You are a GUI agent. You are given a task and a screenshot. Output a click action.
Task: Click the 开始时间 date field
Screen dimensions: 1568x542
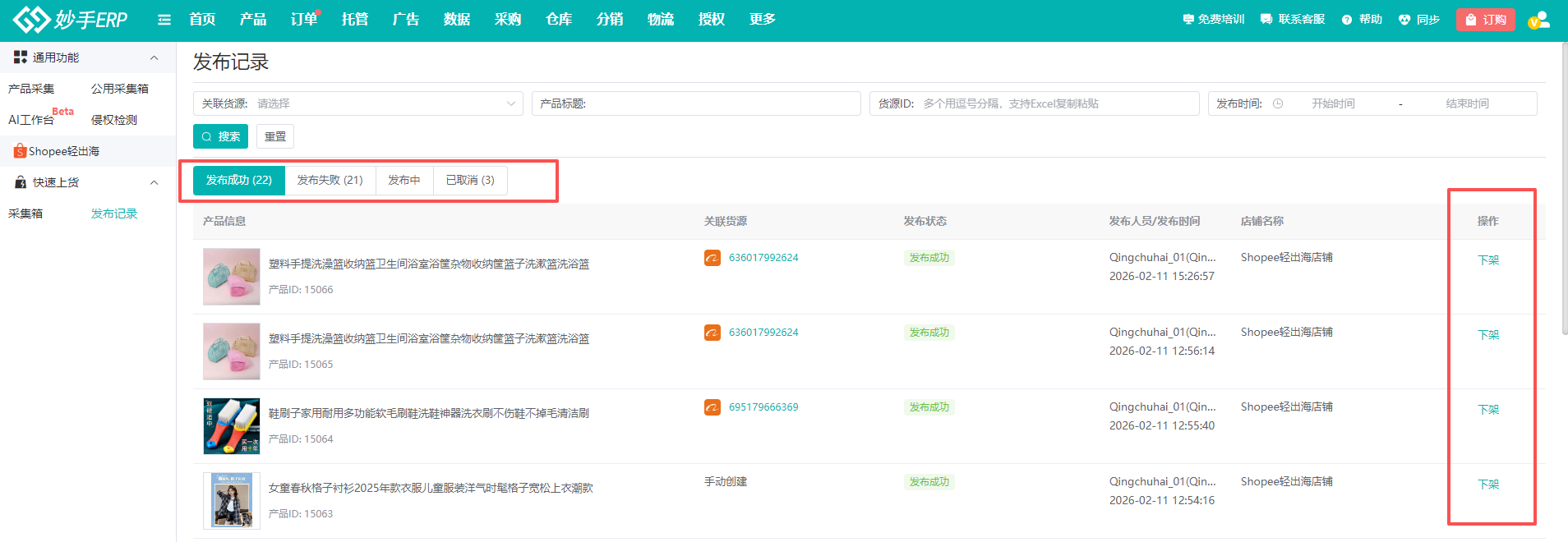1332,103
